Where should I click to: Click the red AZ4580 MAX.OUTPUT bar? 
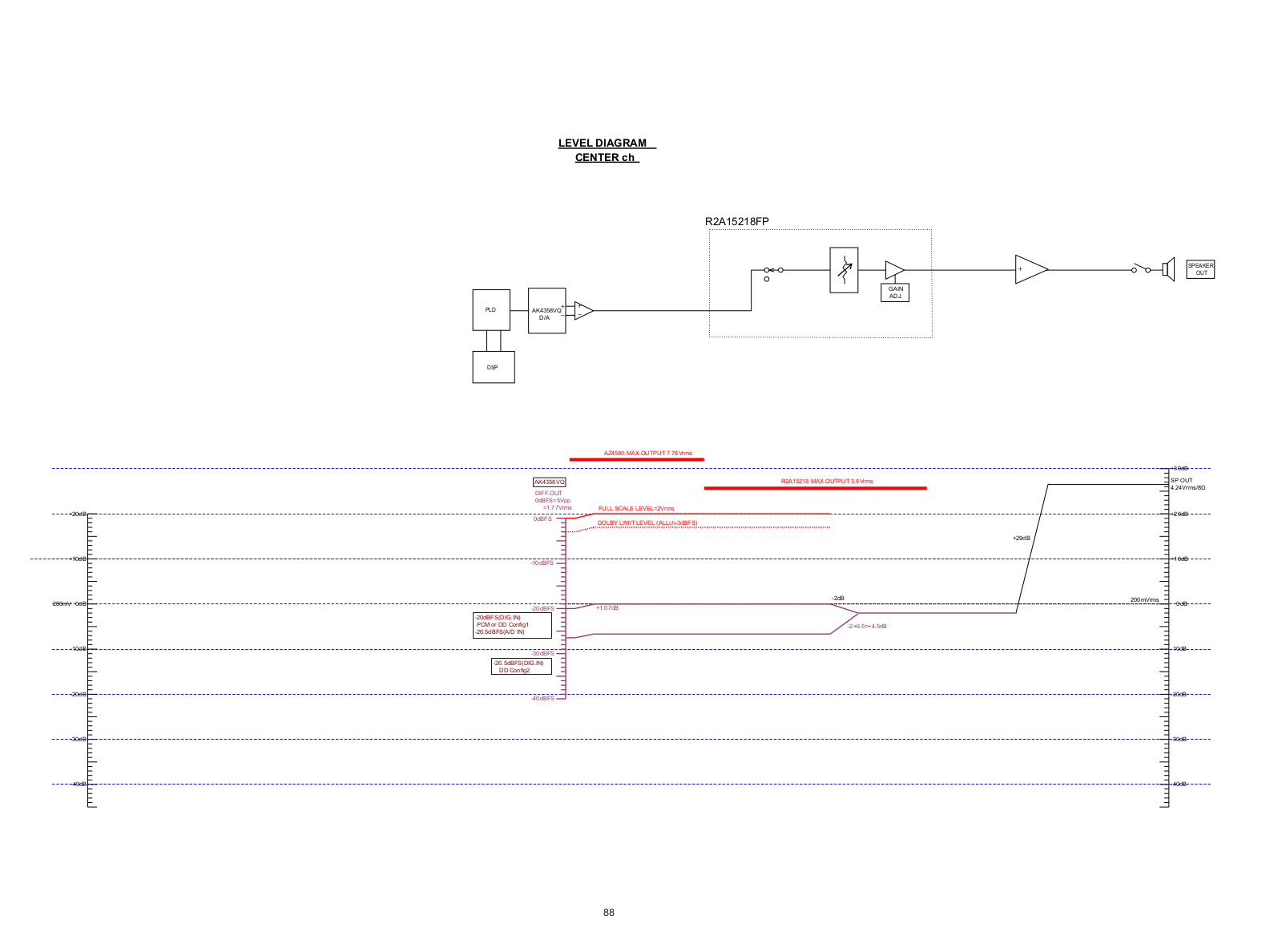(x=636, y=459)
